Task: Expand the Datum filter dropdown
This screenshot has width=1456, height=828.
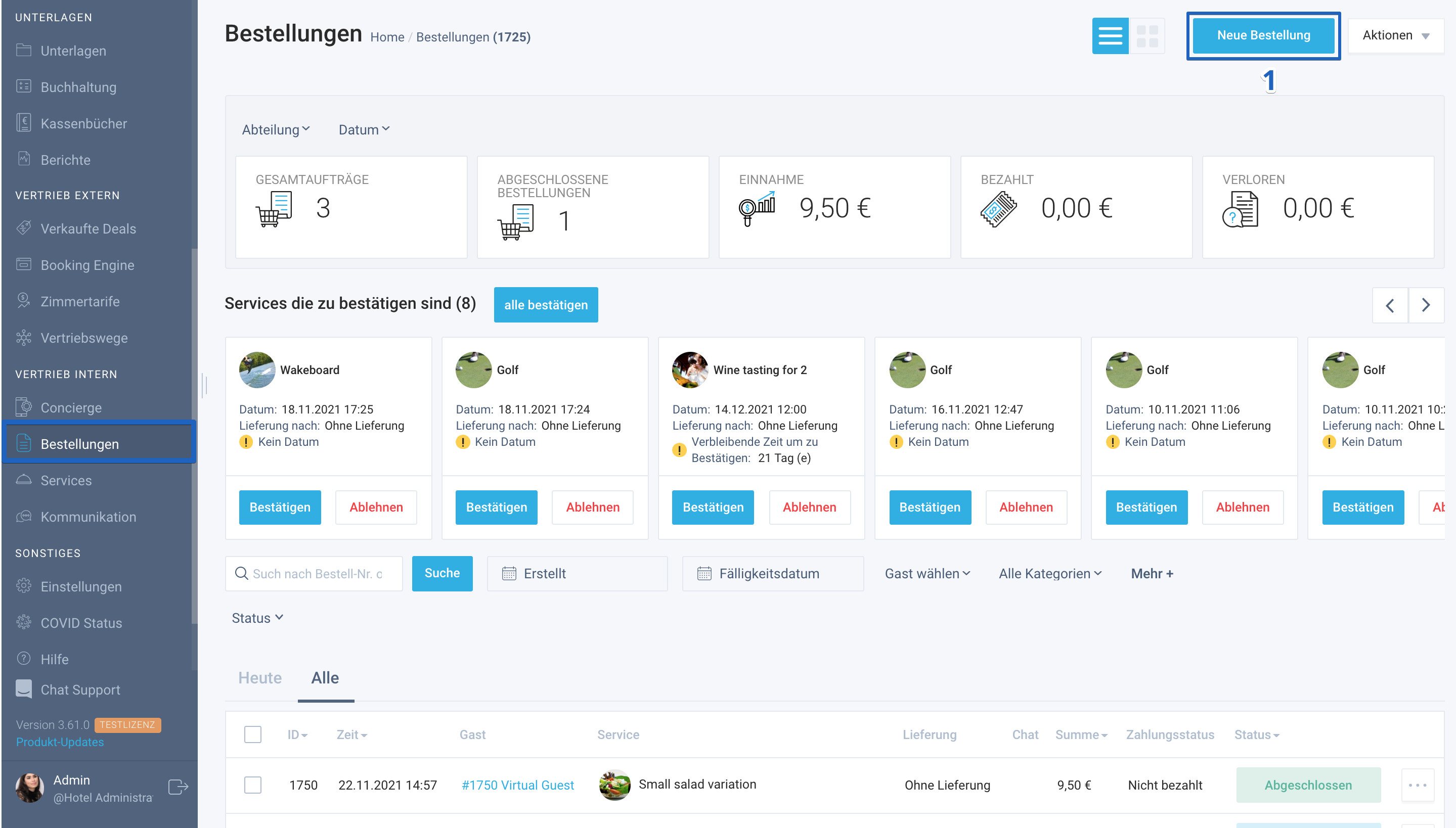Action: click(364, 129)
